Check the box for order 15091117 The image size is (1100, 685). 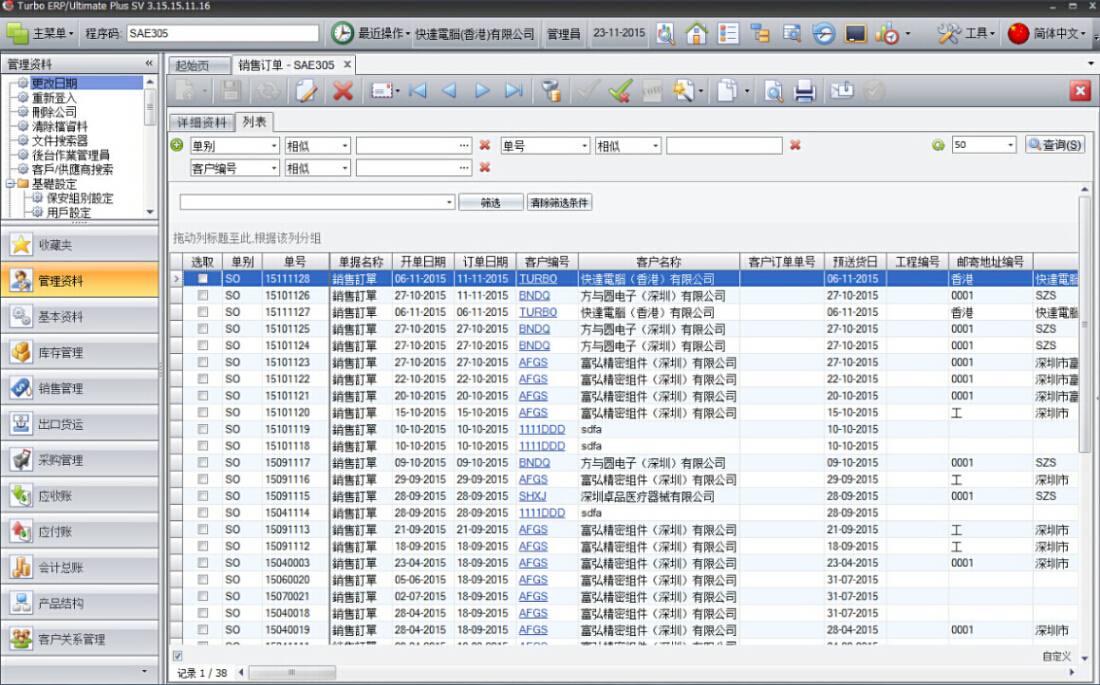pos(203,463)
